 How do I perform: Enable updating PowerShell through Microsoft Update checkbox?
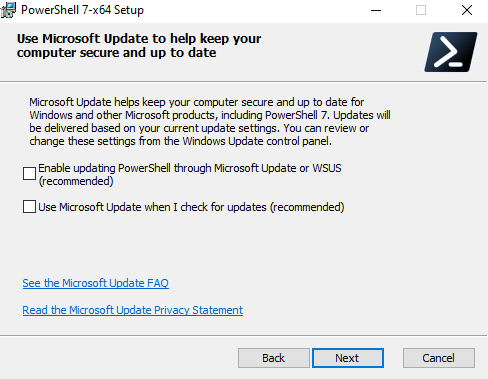[29, 174]
